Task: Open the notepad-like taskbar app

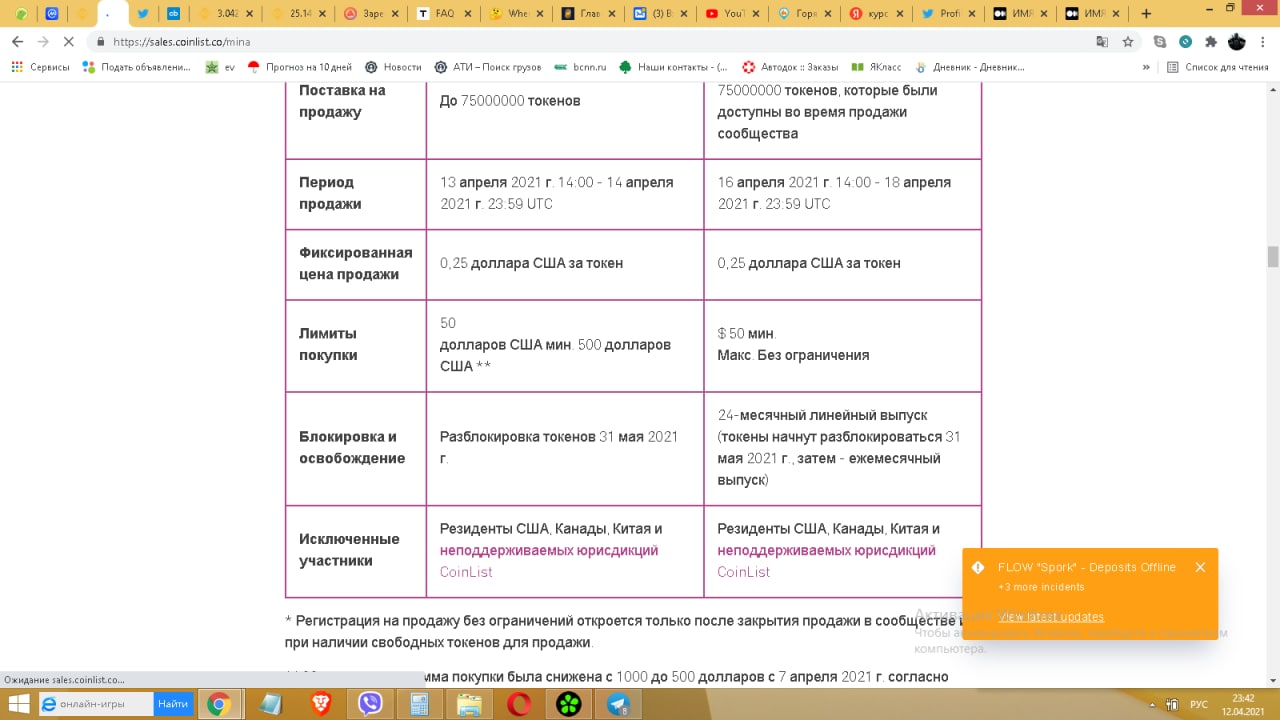Action: (x=270, y=704)
